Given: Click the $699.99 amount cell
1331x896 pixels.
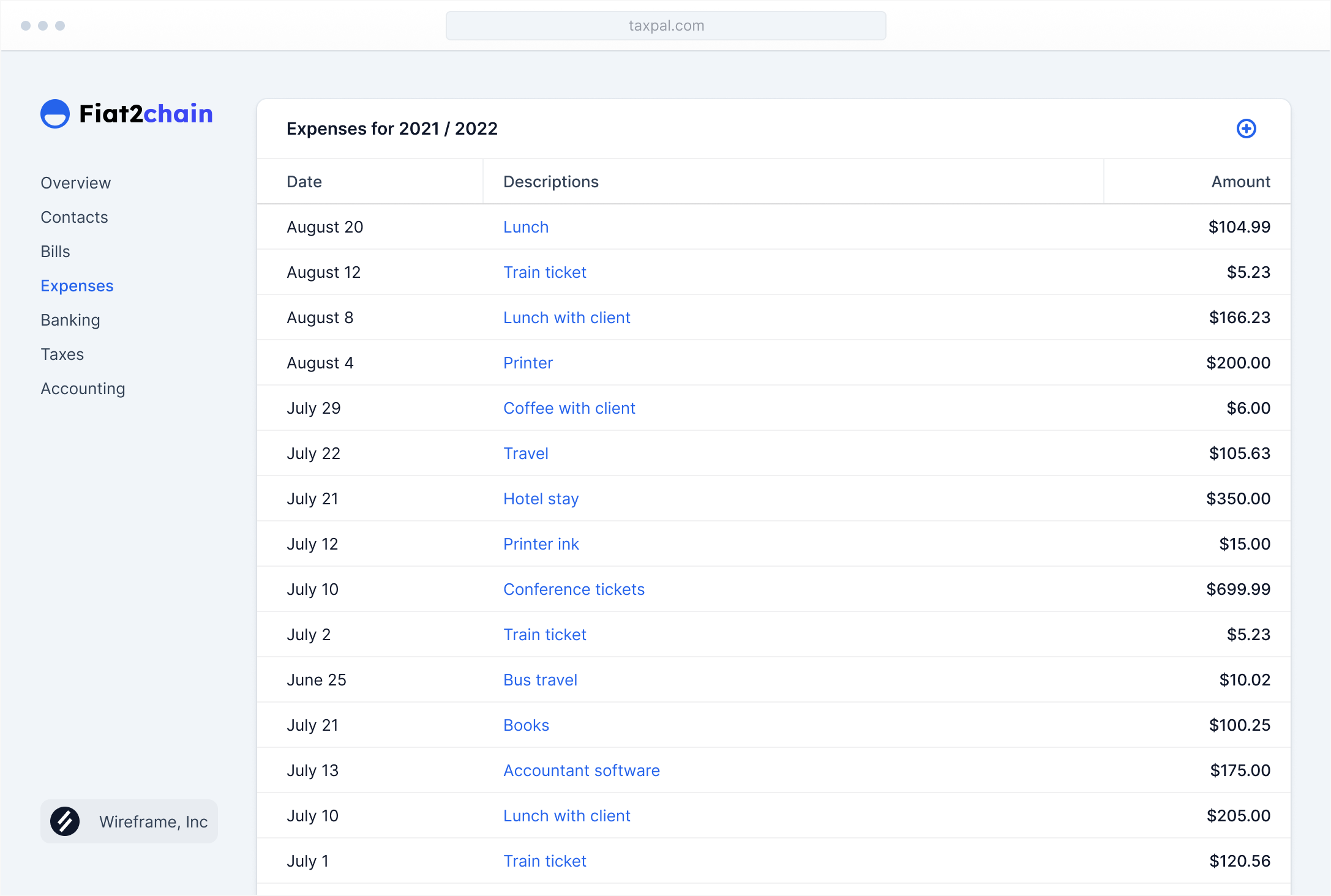Looking at the screenshot, I should coord(1239,589).
